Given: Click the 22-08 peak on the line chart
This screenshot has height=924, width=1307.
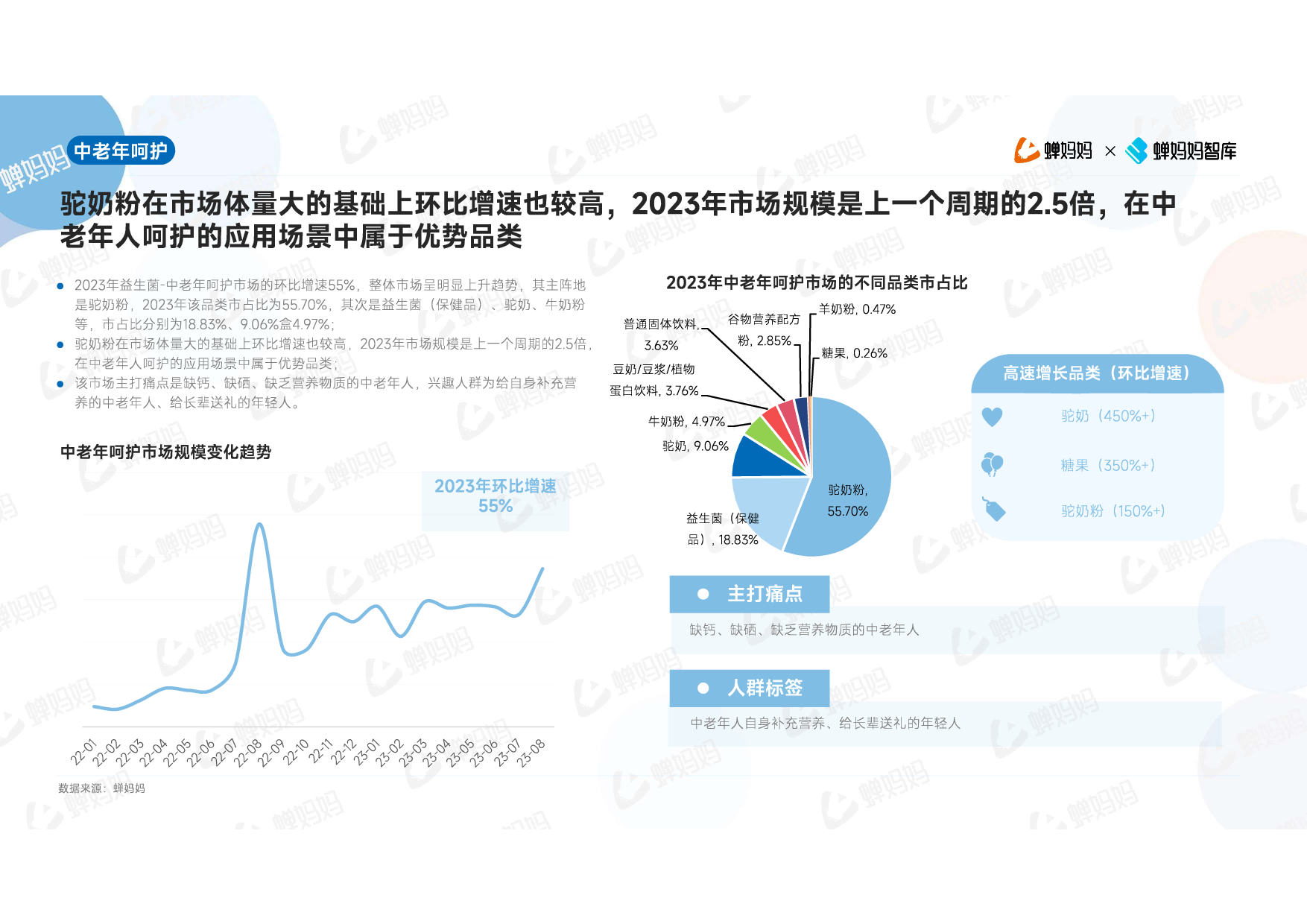Looking at the screenshot, I should 259,525.
